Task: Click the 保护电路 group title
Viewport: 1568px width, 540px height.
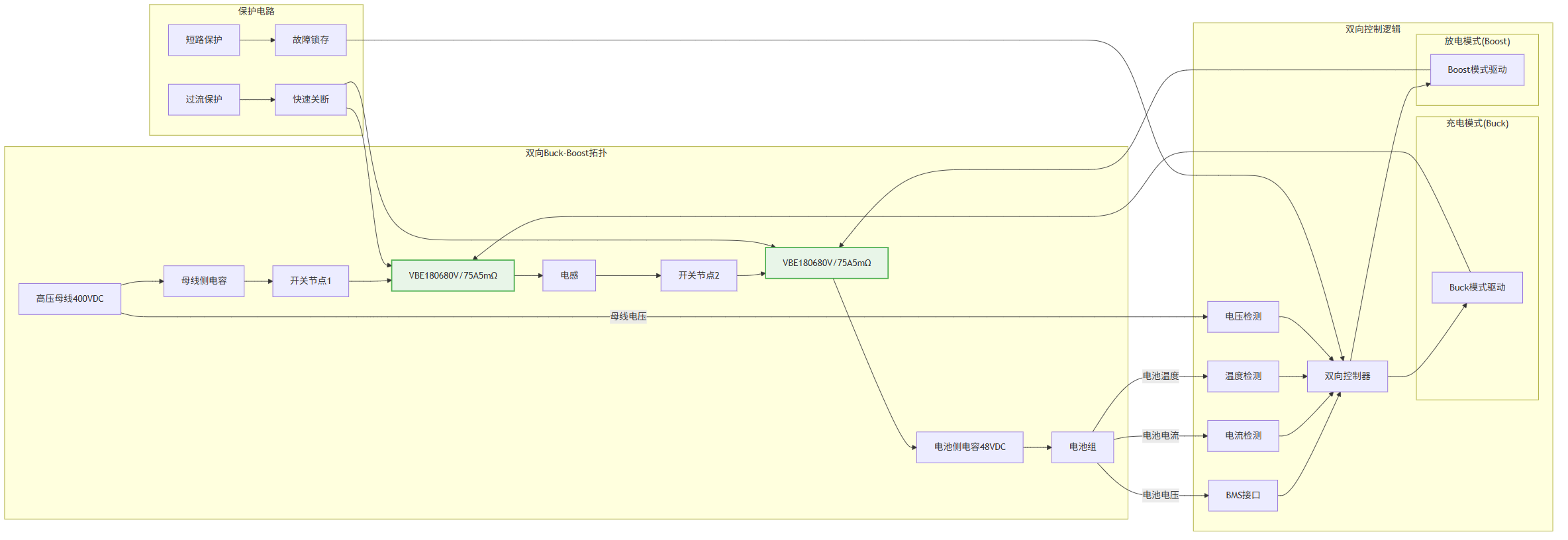Action: tap(256, 11)
